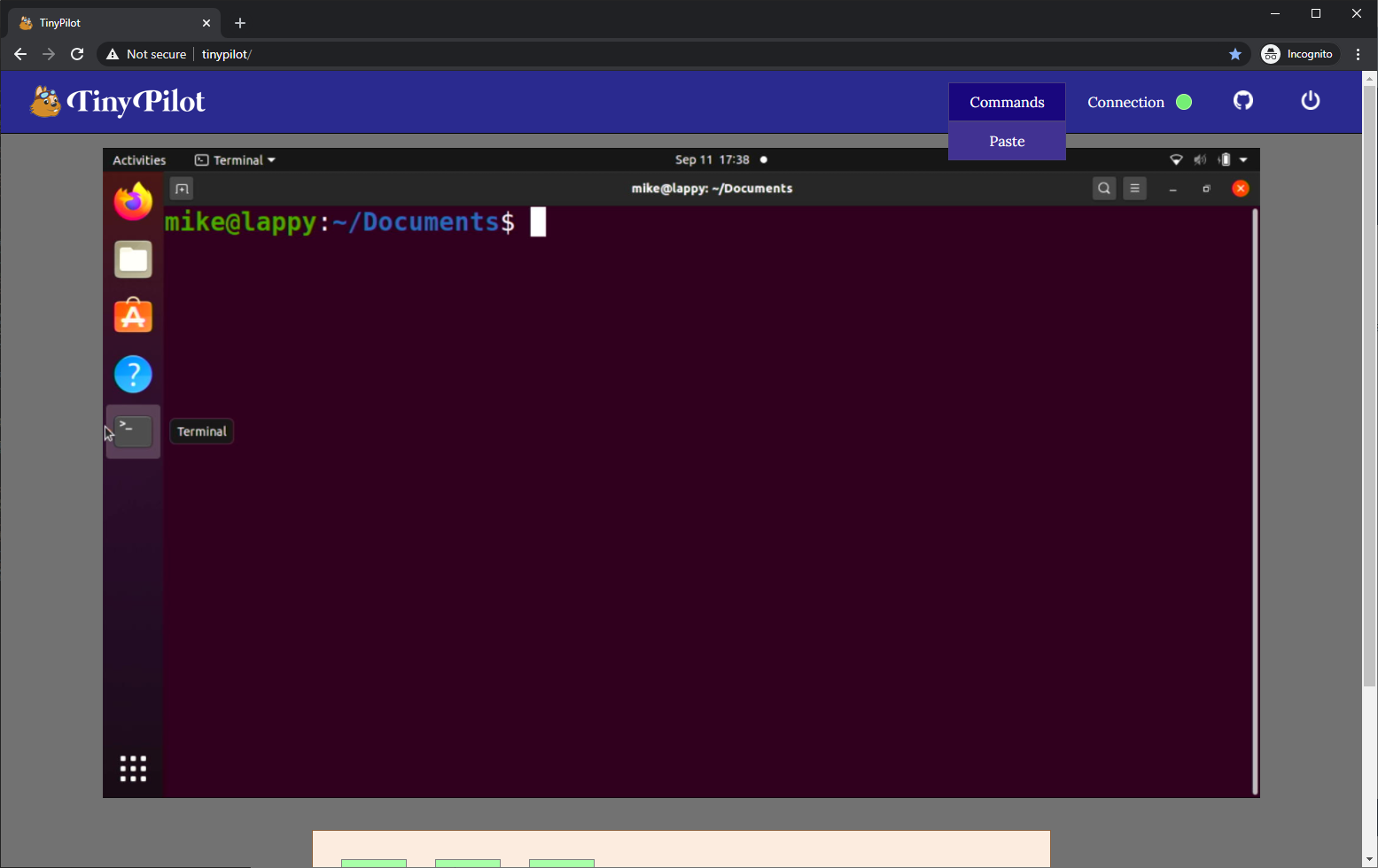
Task: Click the volume icon in Ubuntu tray
Action: pyautogui.click(x=1200, y=159)
